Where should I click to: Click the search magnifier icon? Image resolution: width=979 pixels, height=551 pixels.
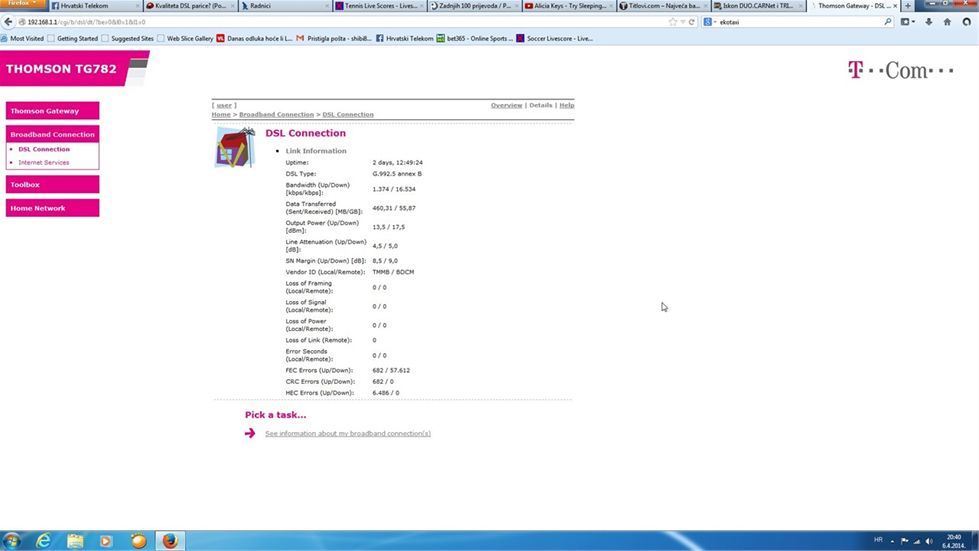[x=888, y=22]
